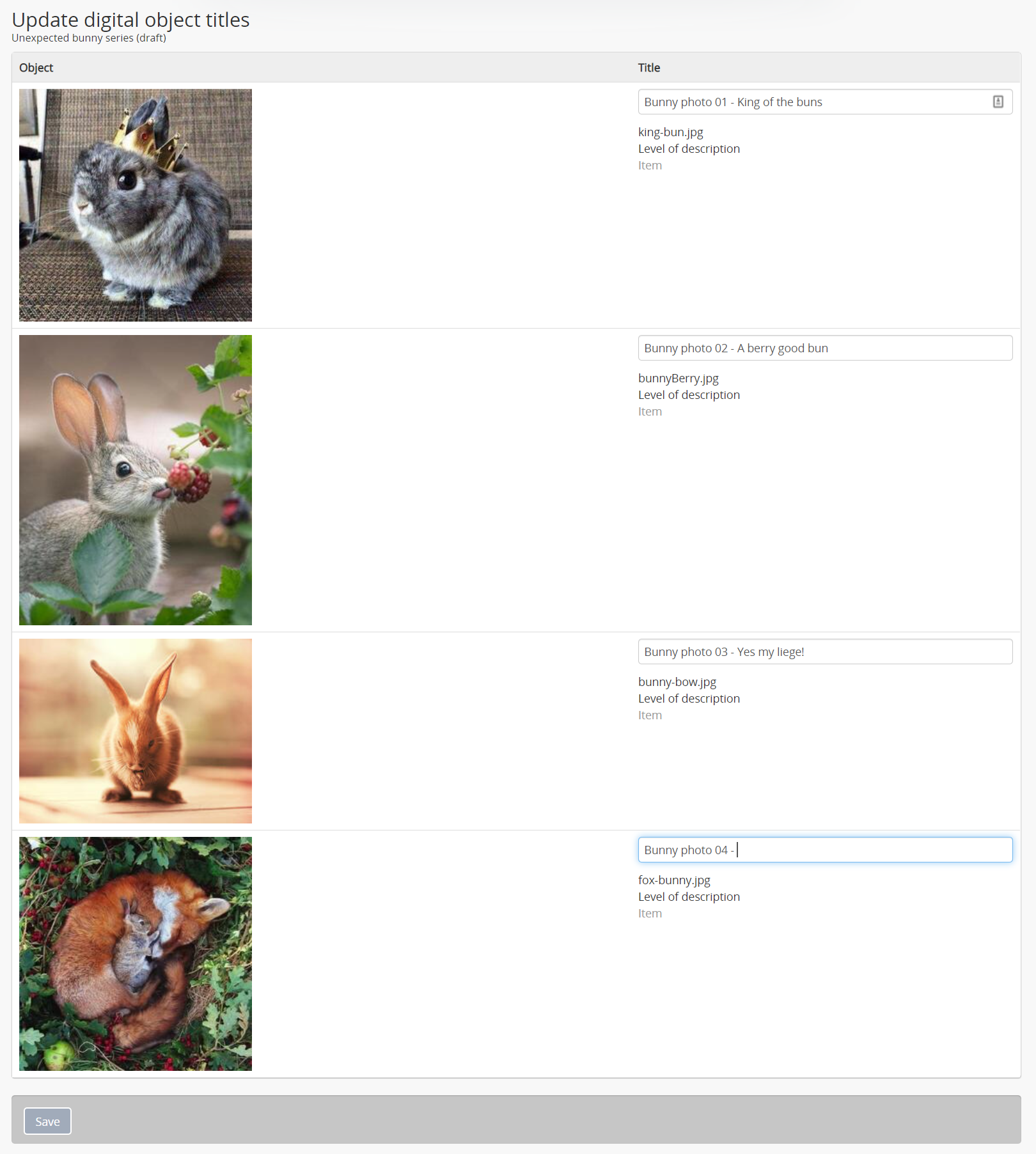
Task: Open the bowing orange bunny photo
Action: (136, 731)
